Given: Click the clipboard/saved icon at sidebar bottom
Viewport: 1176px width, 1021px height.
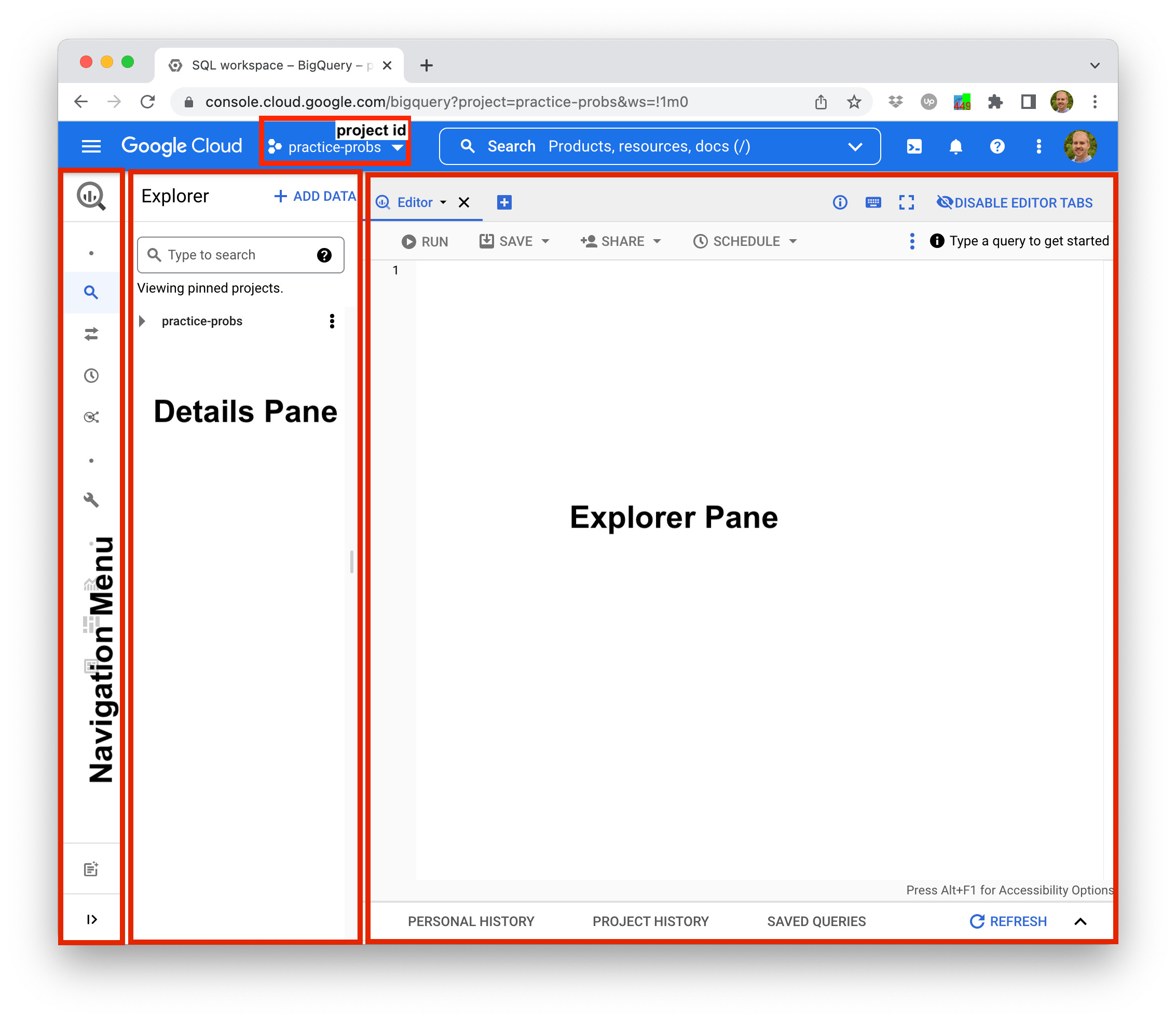Looking at the screenshot, I should (92, 870).
